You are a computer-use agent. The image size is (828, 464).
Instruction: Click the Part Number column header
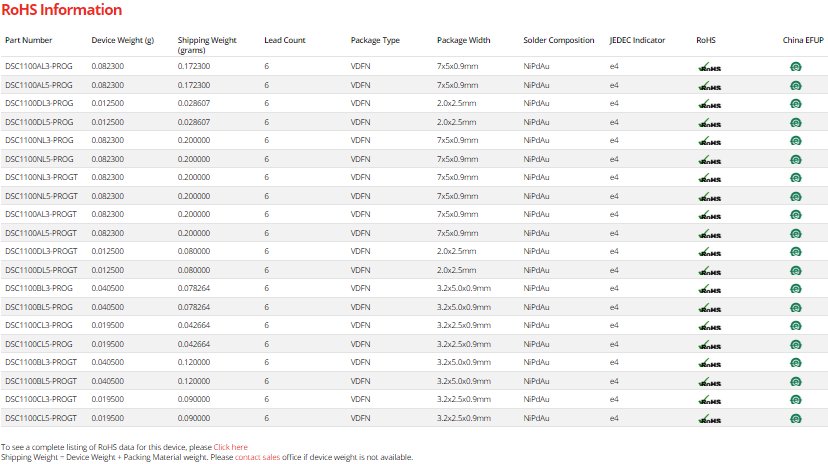click(x=29, y=40)
